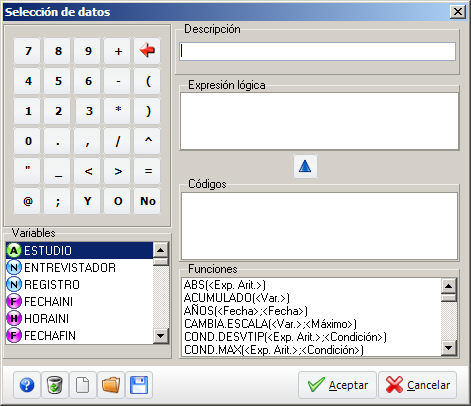Click the trash bin delete icon
This screenshot has height=406, width=471.
55,385
